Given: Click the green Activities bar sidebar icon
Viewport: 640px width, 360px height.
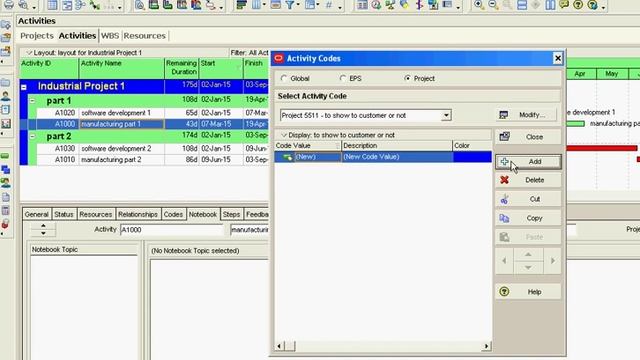Looking at the screenshot, I should [x=5, y=156].
